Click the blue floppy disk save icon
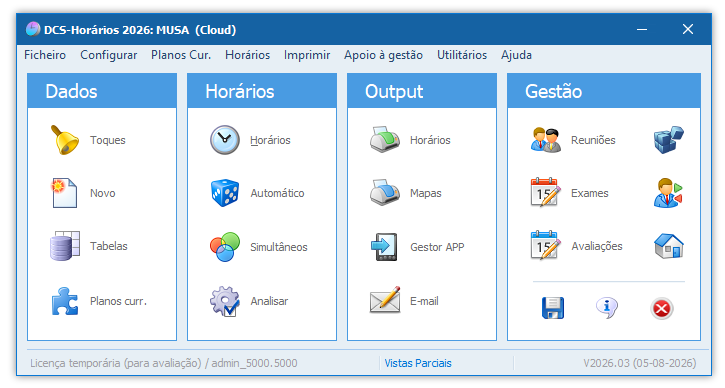This screenshot has width=725, height=388. click(553, 308)
